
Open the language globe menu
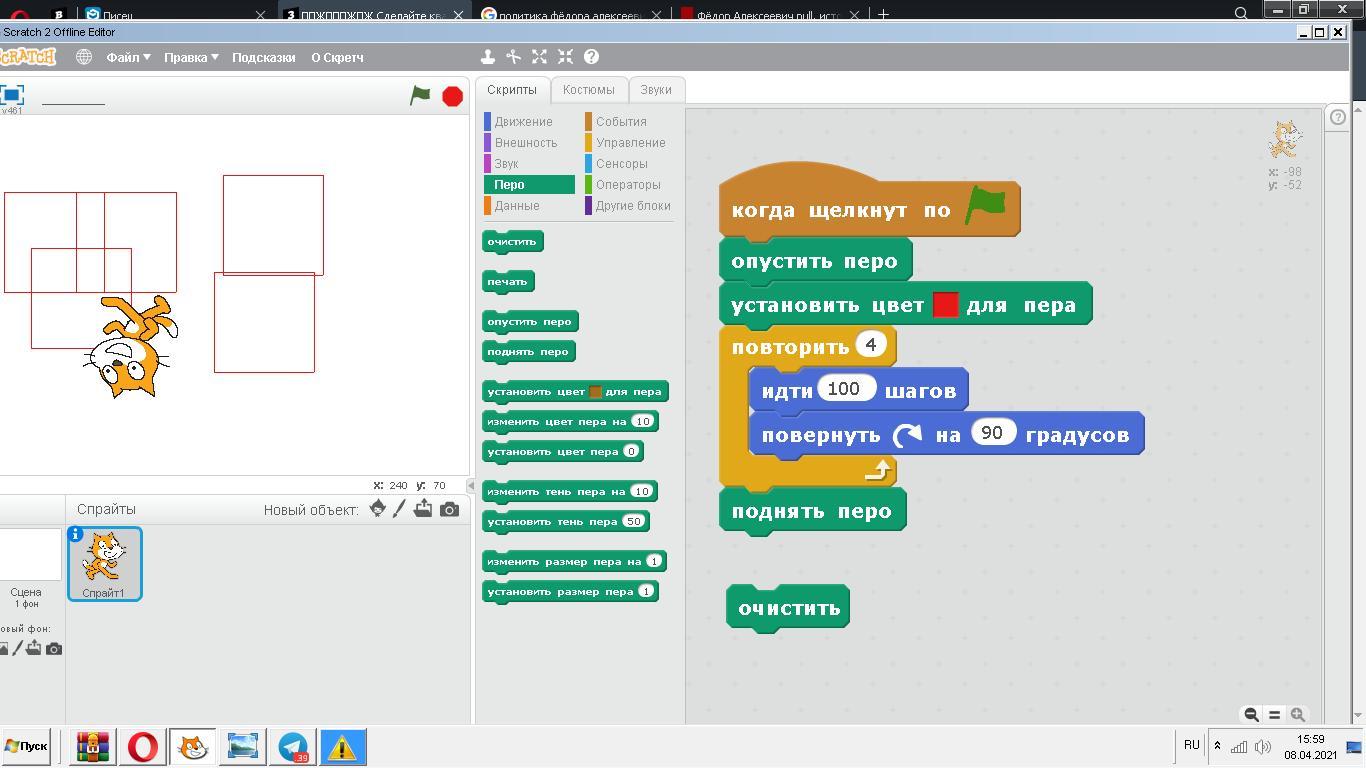(84, 57)
